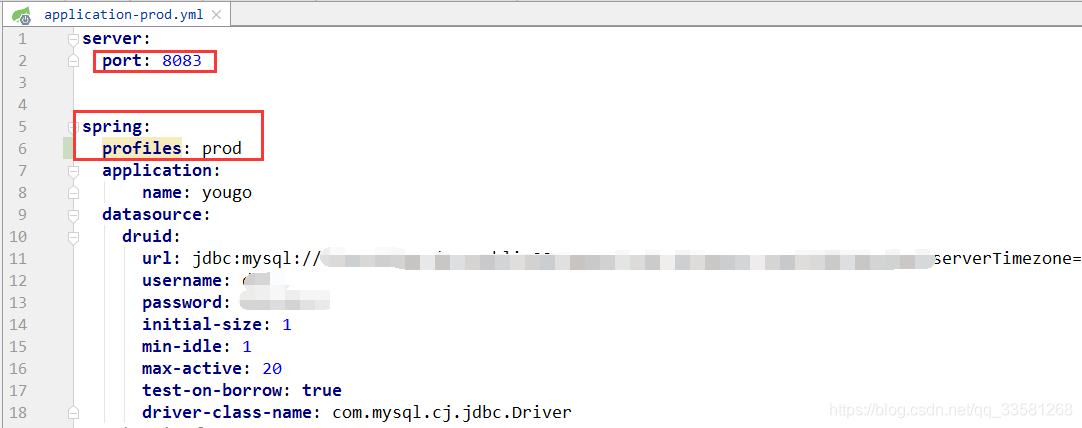Collapse the druid block fold marker

73,237
